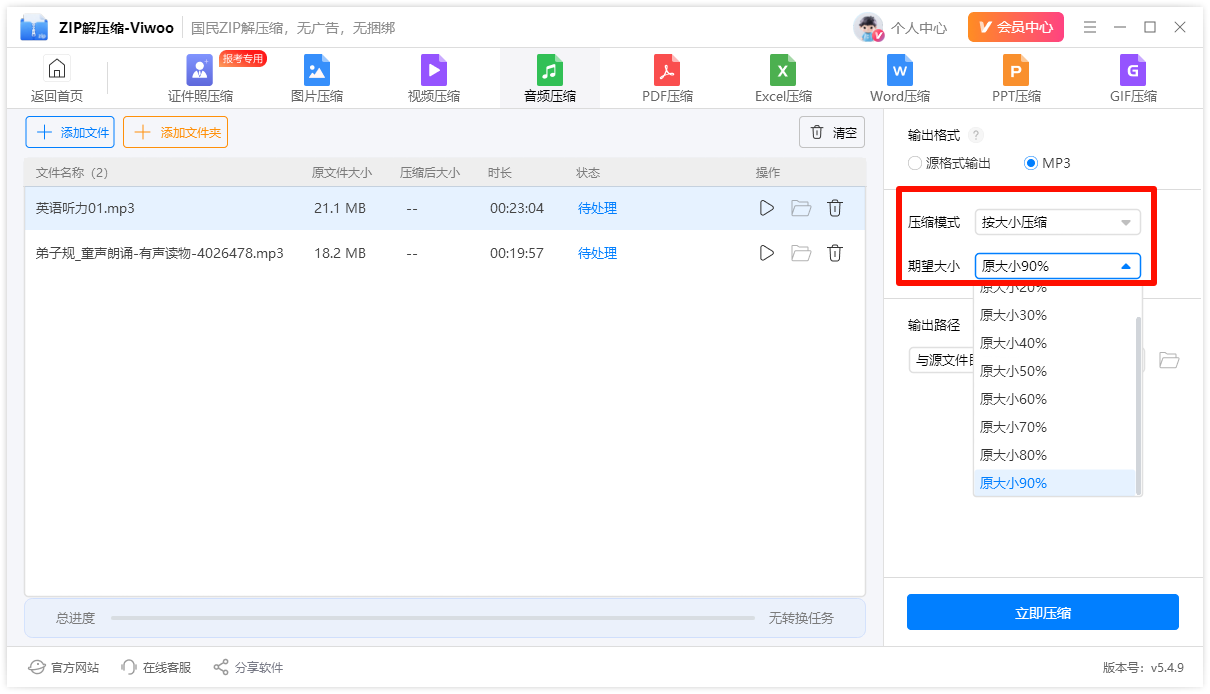1210x694 pixels.
Task: Click 清空 clear list button
Action: point(832,132)
